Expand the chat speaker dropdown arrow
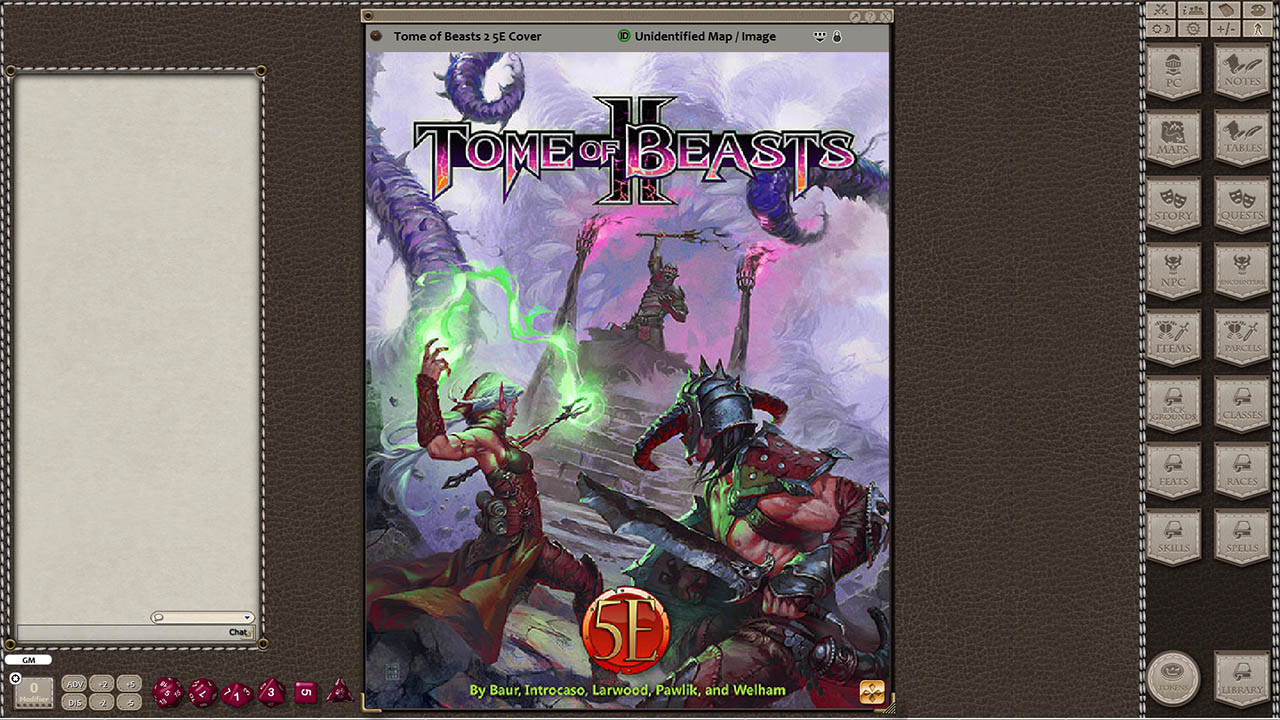The width and height of the screenshot is (1280, 720). (247, 618)
